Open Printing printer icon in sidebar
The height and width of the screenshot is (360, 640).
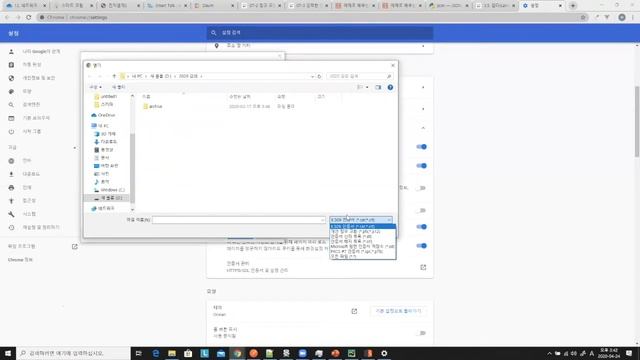coord(11,188)
